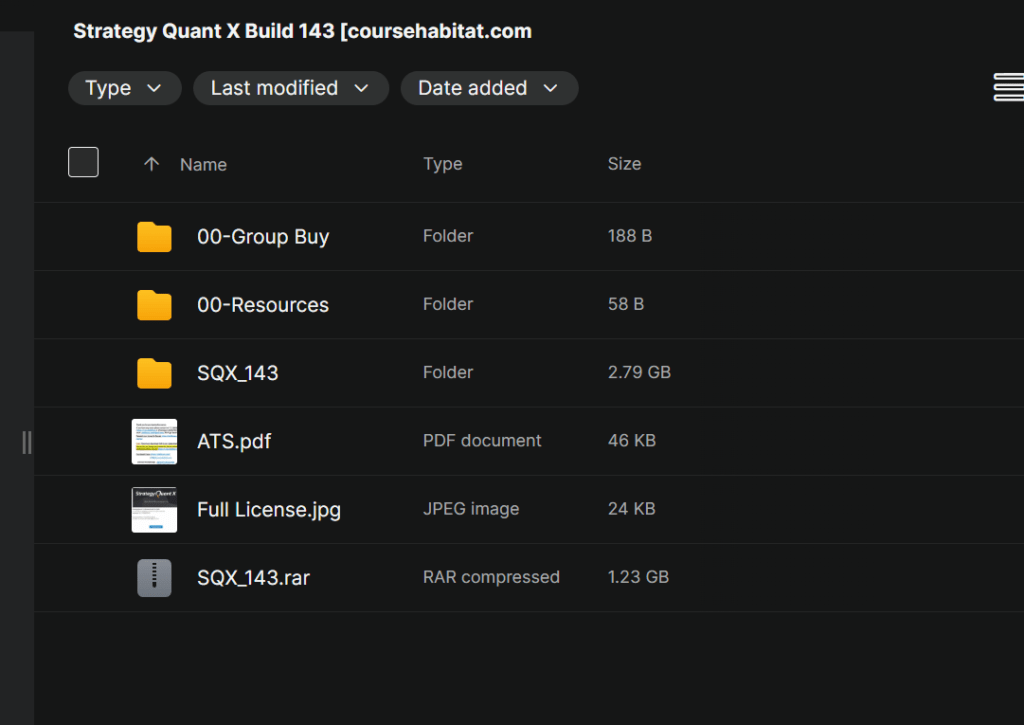
Task: Select the 00-Group Buy file name
Action: click(263, 236)
